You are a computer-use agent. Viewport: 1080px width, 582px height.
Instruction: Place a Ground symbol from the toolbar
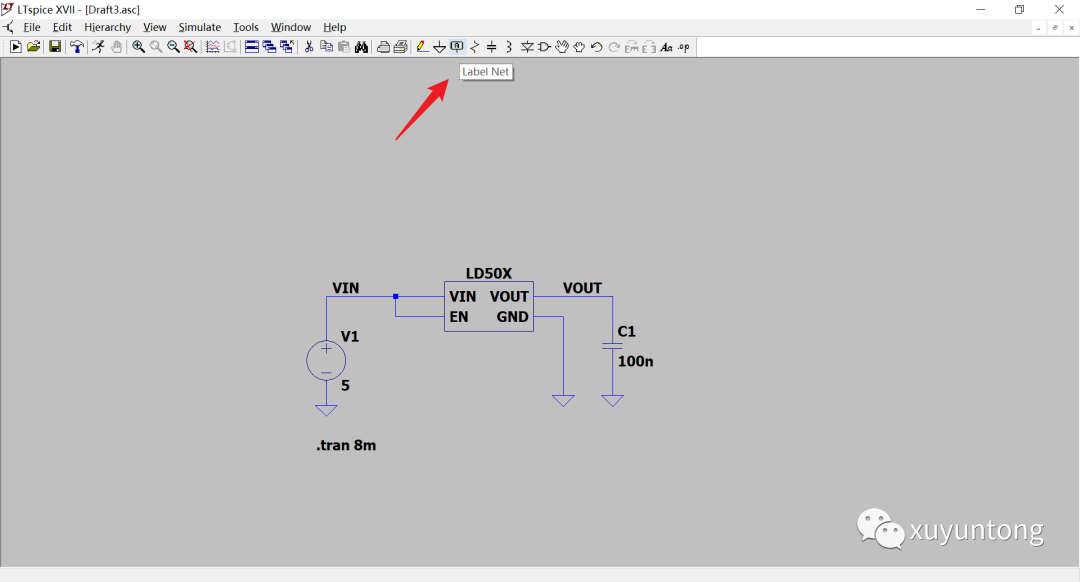point(439,47)
